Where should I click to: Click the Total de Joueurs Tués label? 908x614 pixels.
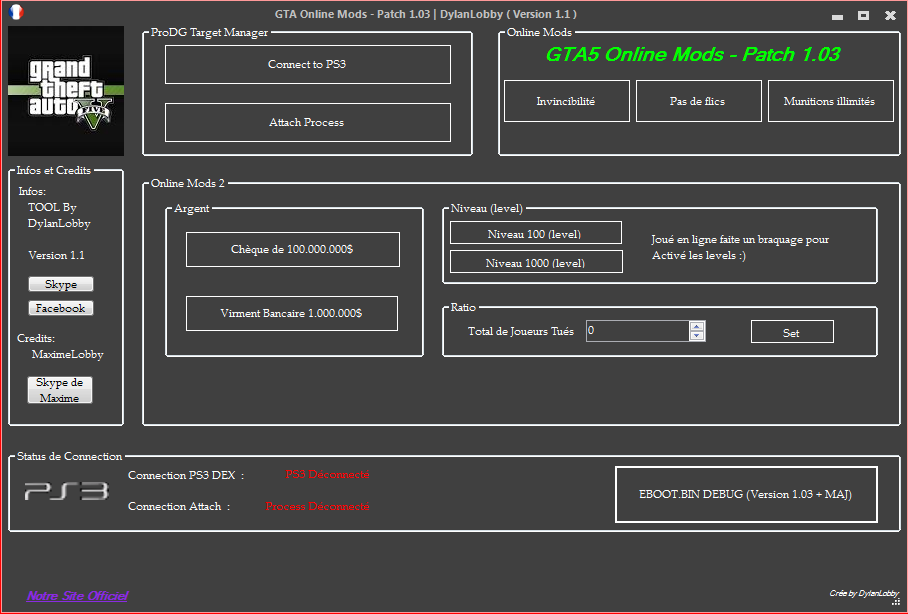(x=521, y=331)
